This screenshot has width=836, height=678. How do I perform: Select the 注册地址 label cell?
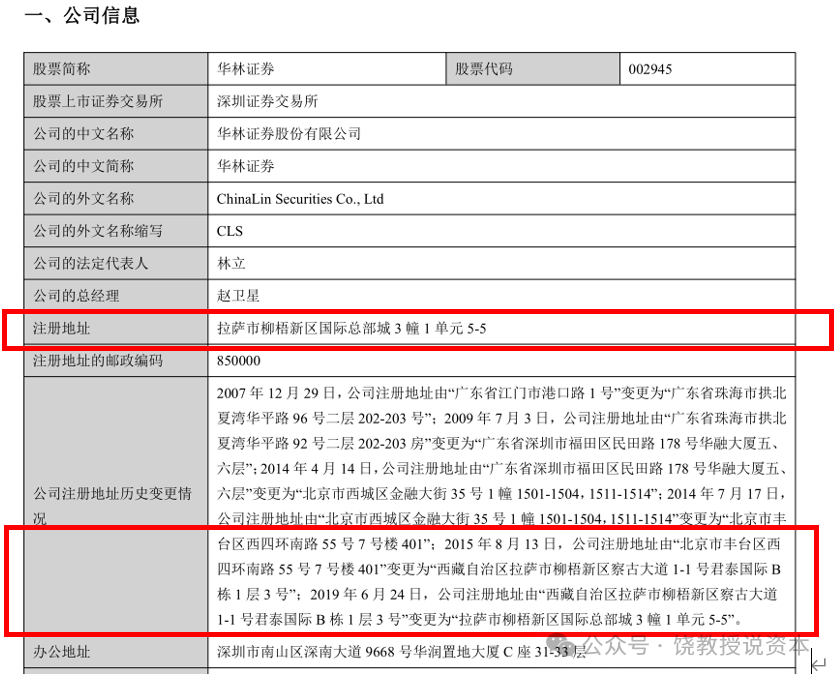(x=116, y=328)
